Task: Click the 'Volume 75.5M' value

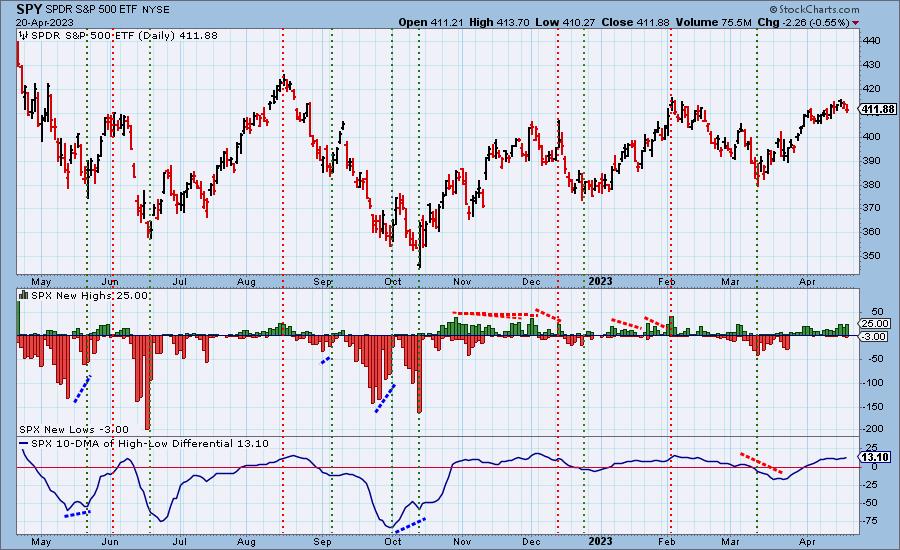Action: point(713,22)
